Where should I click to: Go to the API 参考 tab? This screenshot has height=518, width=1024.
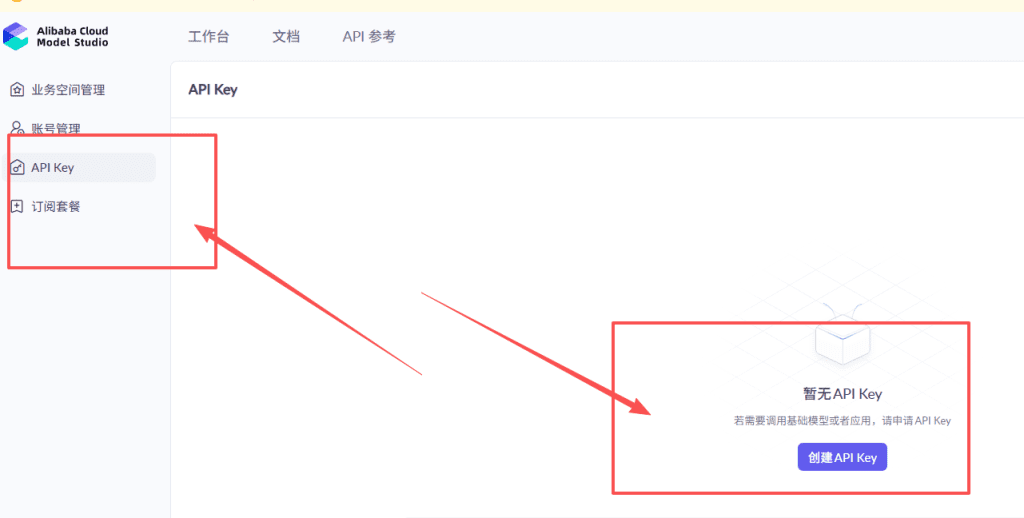tap(369, 37)
